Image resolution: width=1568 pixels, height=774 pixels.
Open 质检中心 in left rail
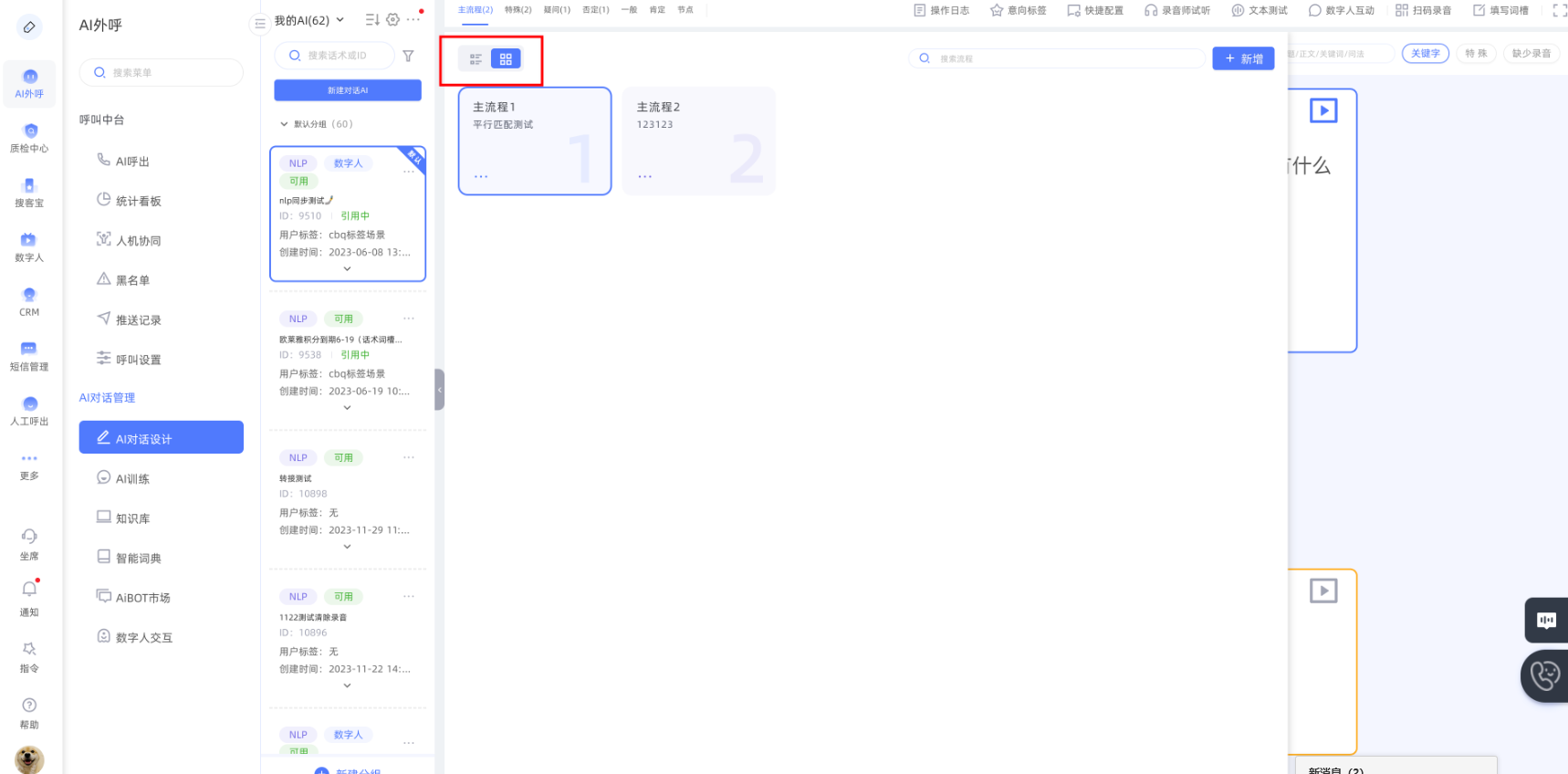click(29, 138)
